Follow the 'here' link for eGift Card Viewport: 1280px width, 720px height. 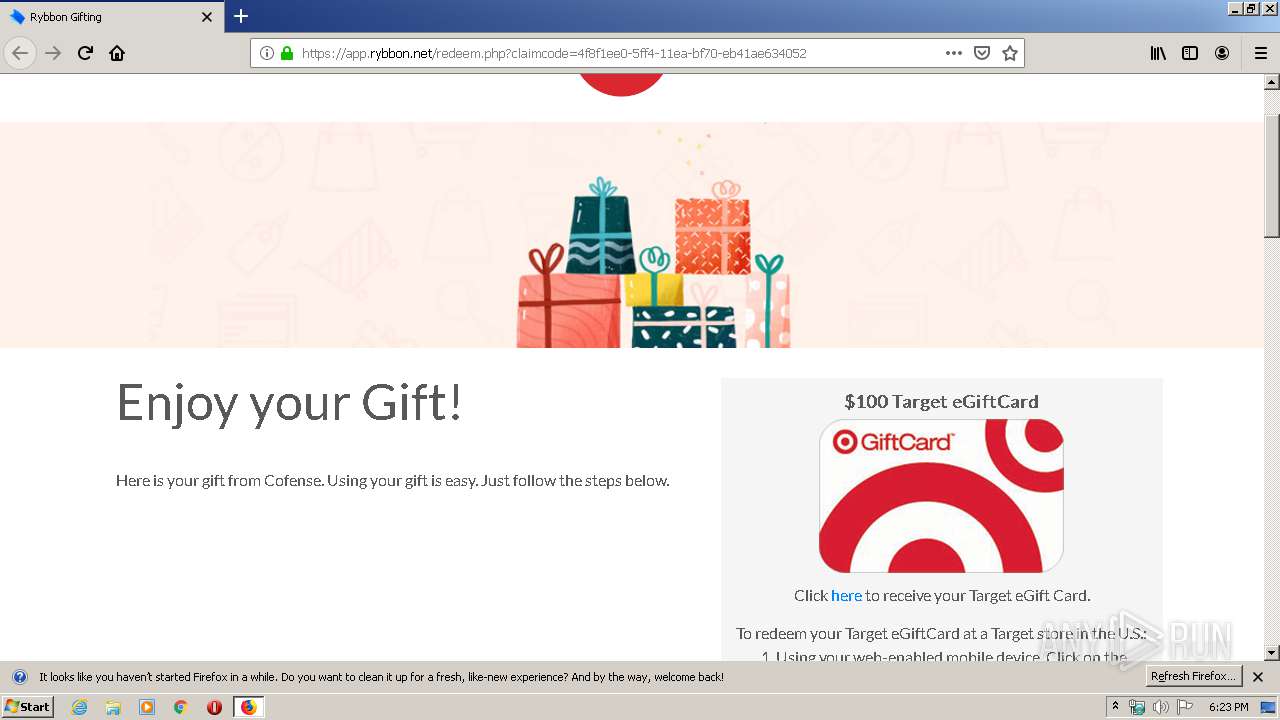click(846, 595)
